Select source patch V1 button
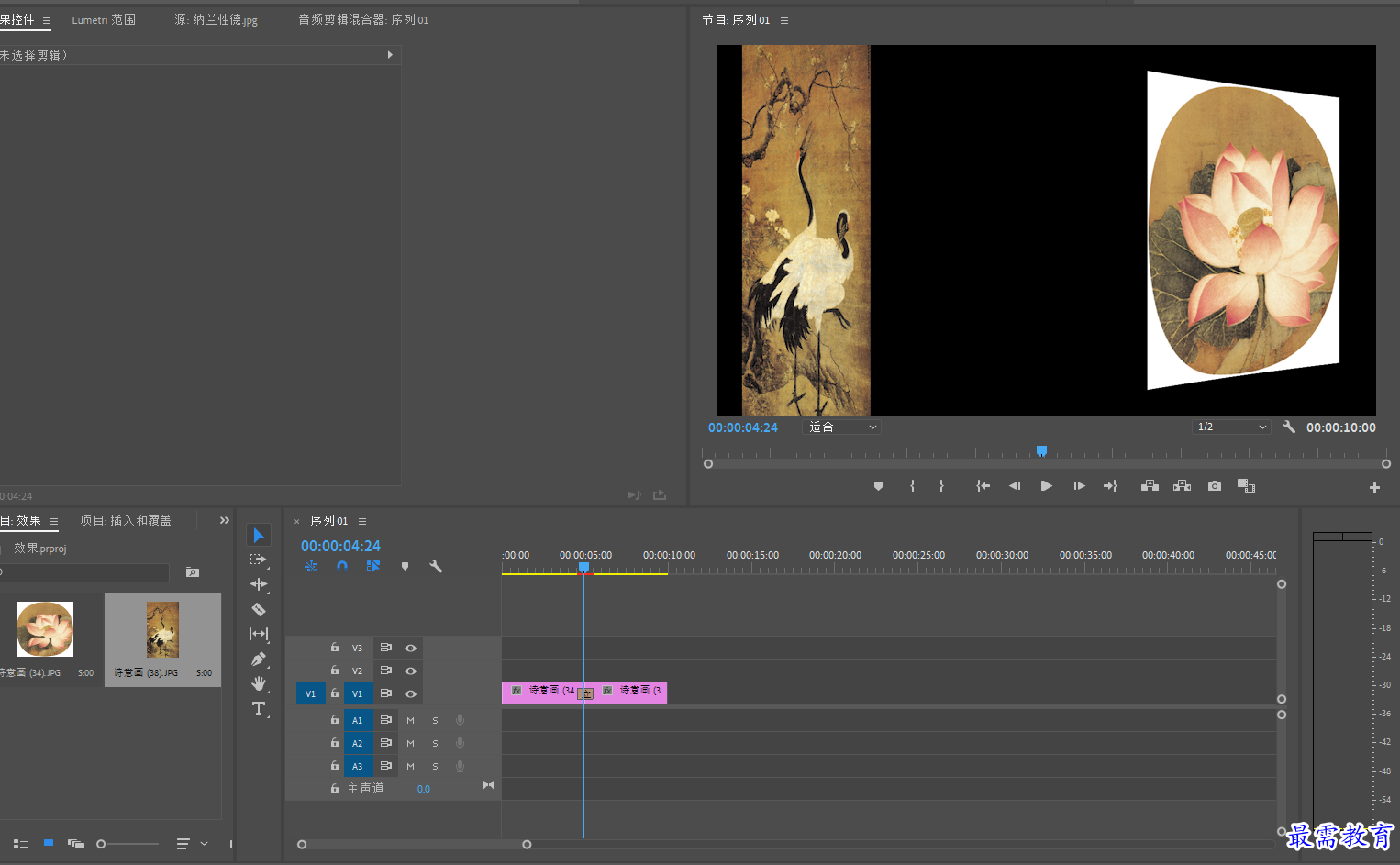The image size is (1400, 865). [x=310, y=693]
